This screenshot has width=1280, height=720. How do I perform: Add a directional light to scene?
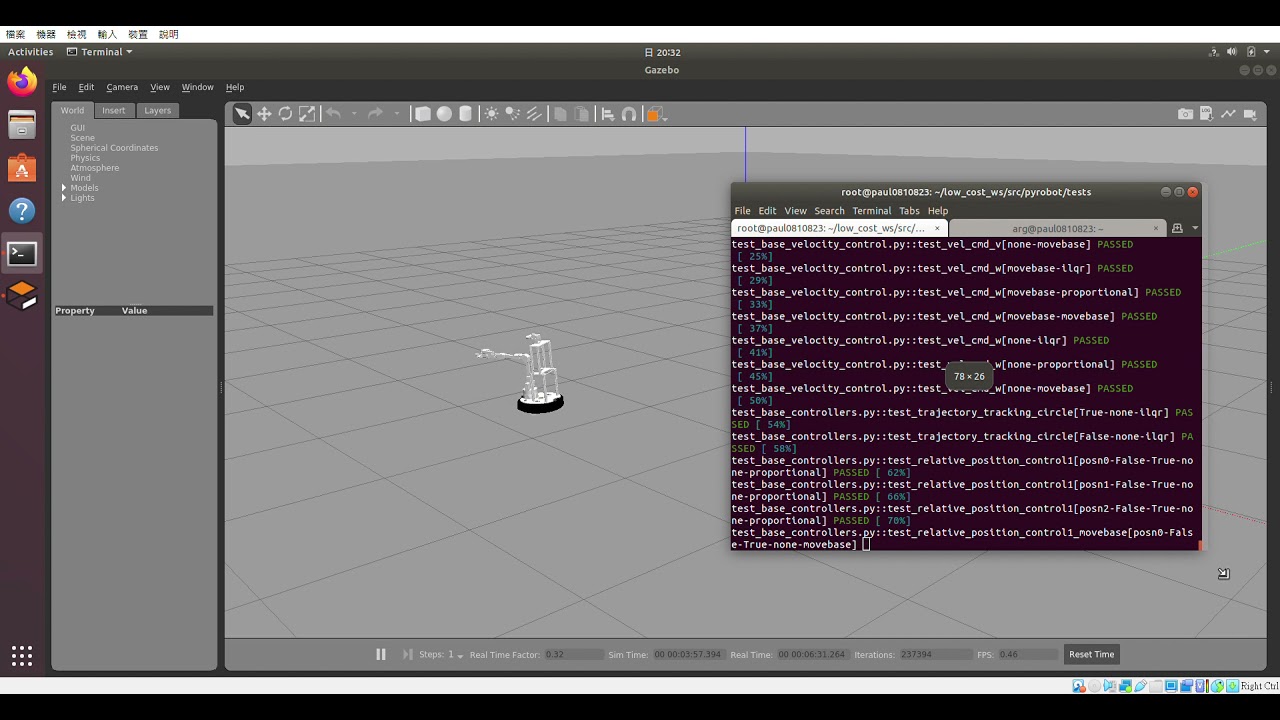533,114
